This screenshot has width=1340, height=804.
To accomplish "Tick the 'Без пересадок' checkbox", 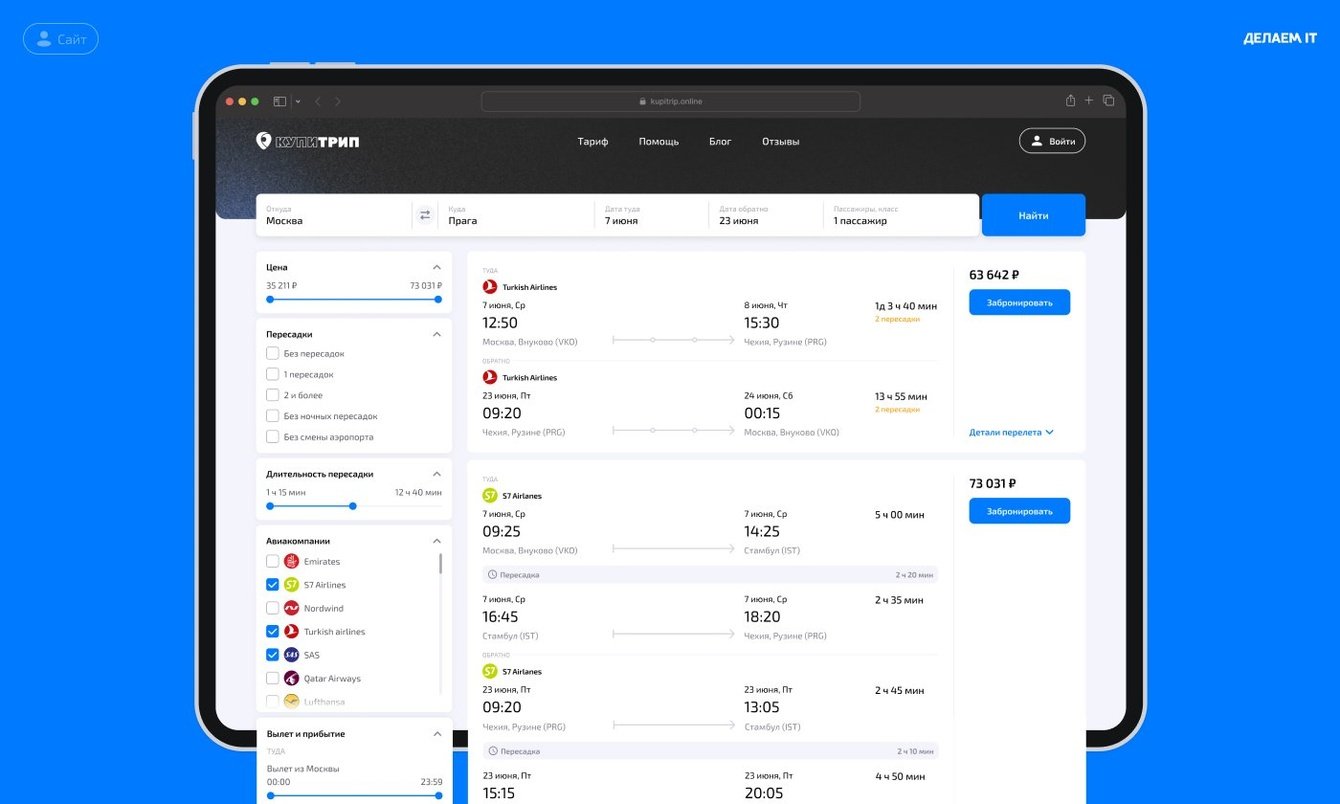I will pos(272,353).
